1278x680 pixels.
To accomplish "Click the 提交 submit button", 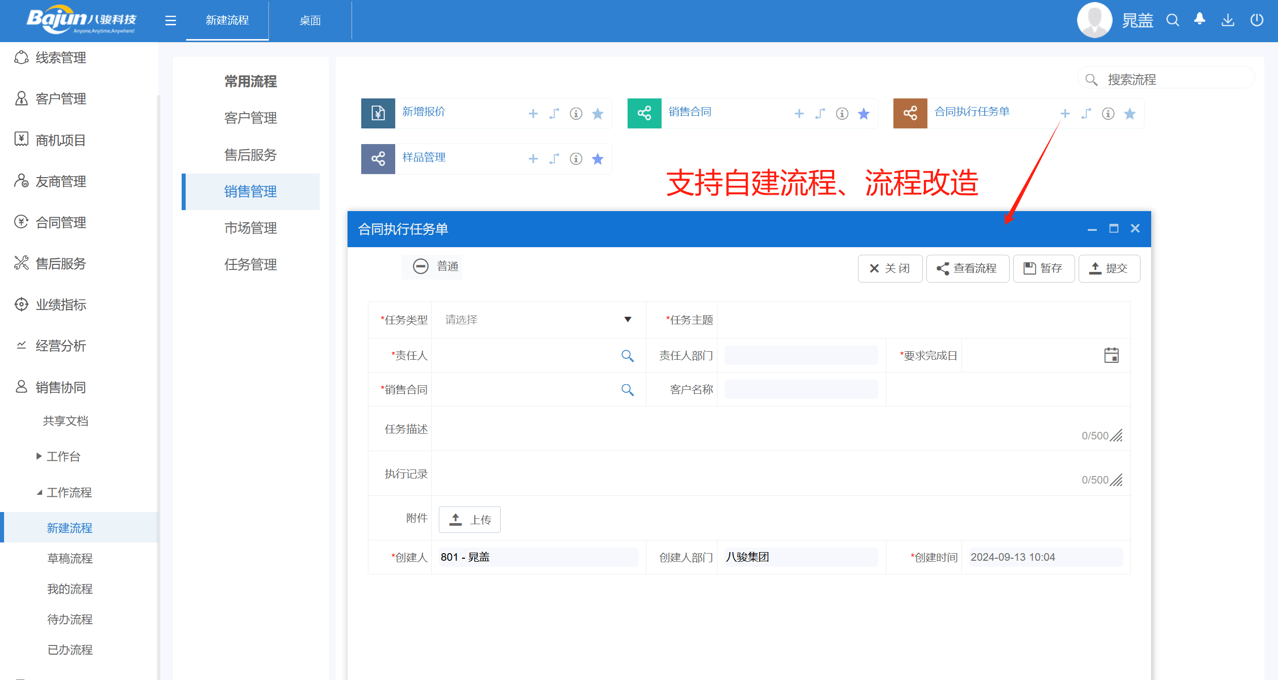I will tap(1108, 268).
